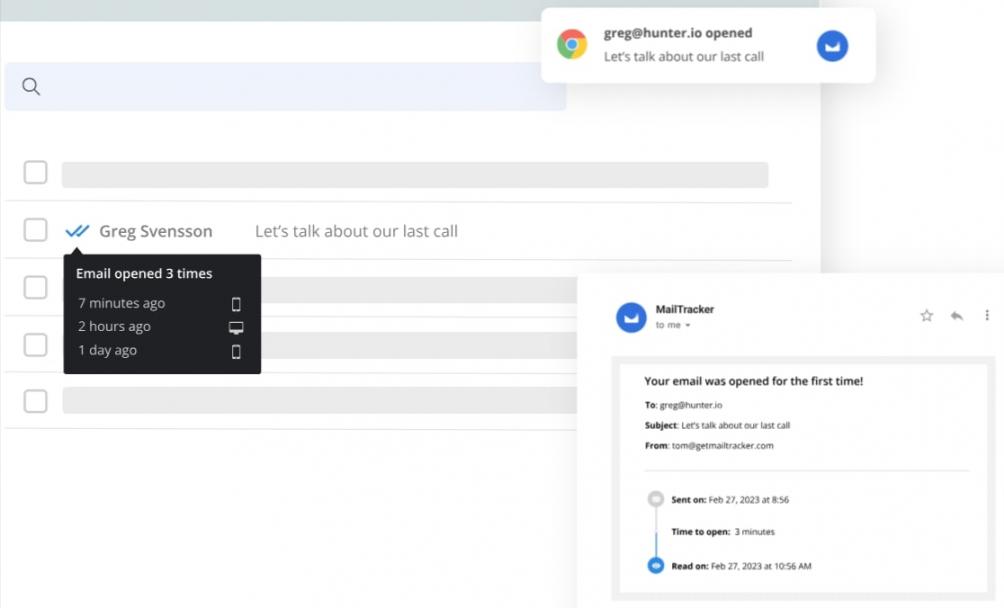Click the blue MailTracker icon in the notification
This screenshot has width=1004, height=608.
coord(832,46)
